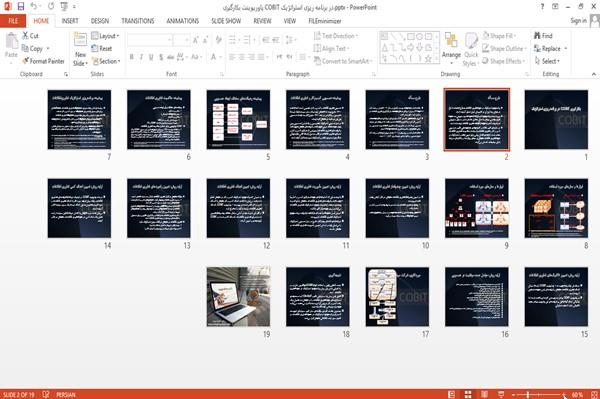Click the Save icon in the quick access toolbar
The height and width of the screenshot is (399, 600).
pos(21,7)
